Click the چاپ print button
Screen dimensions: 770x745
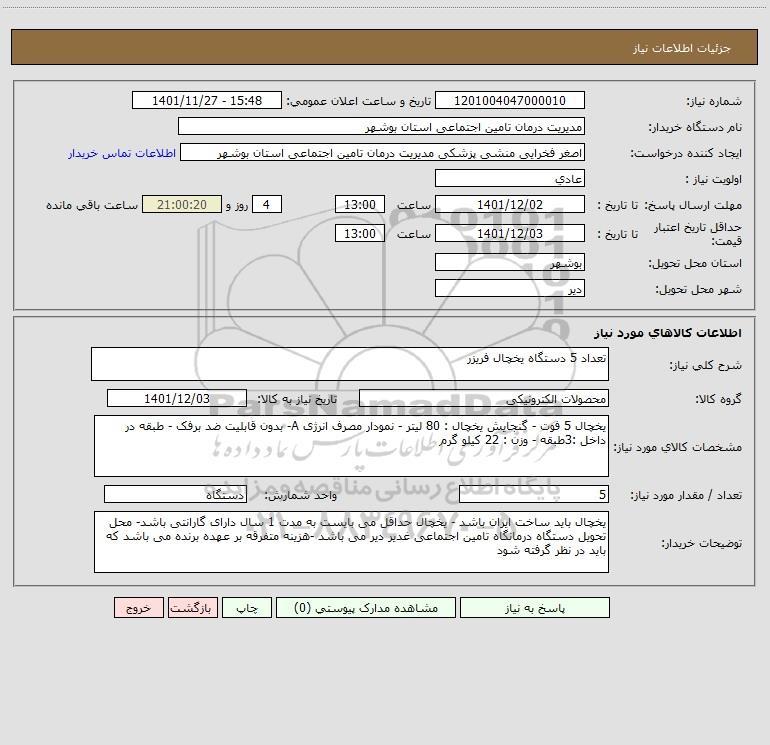(247, 608)
